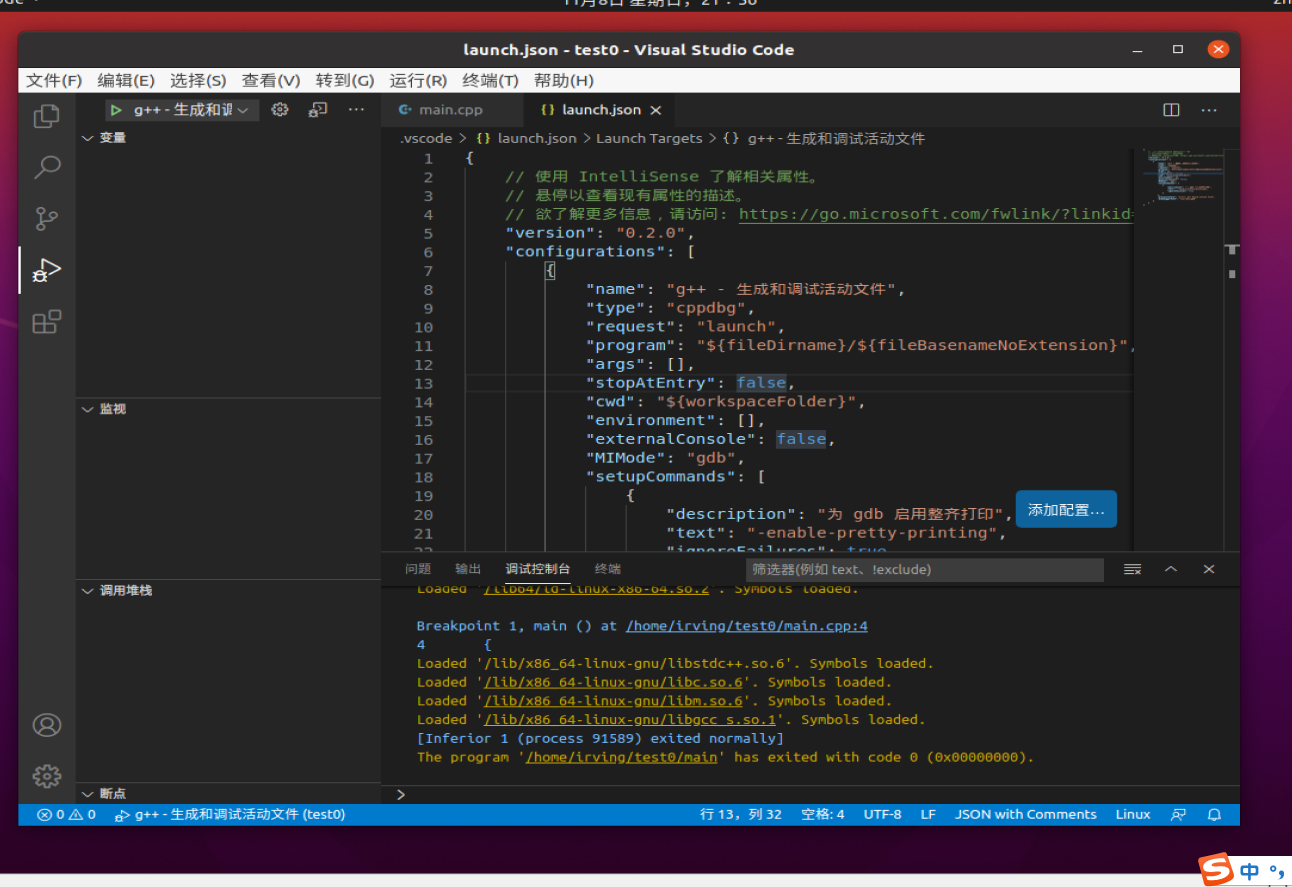Select the 调试控制台 panel tab

pos(537,569)
